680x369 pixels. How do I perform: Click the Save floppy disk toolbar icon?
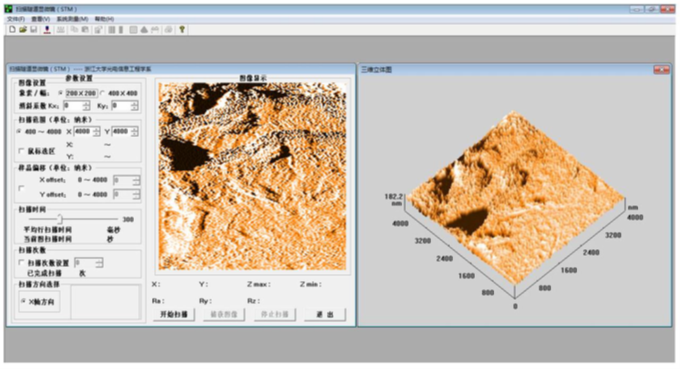(x=33, y=29)
